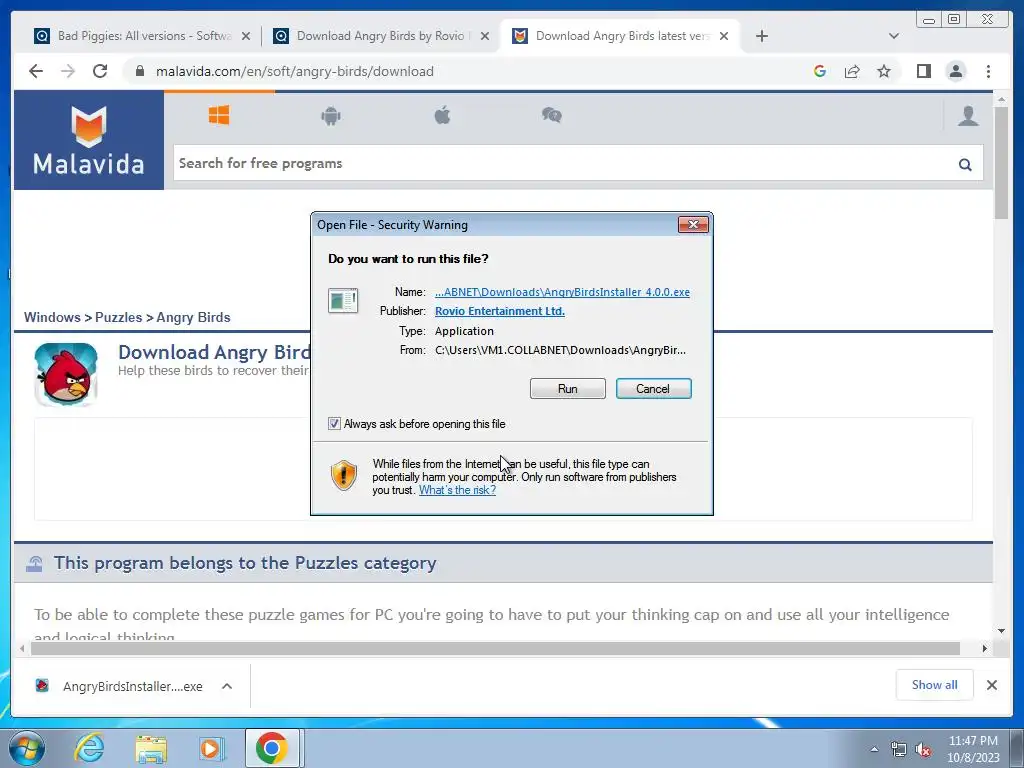Uncheck Always ask before opening this file
This screenshot has width=1024, height=768.
[334, 424]
